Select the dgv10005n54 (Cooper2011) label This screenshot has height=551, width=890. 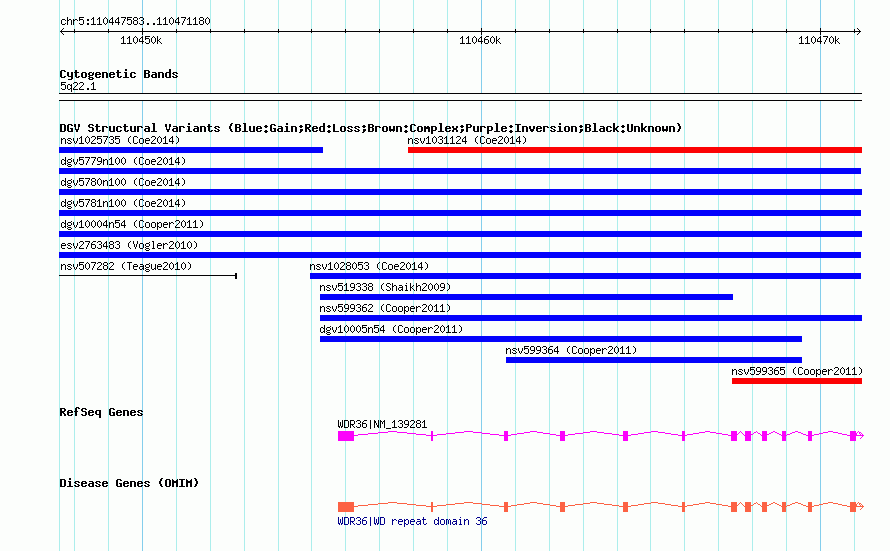pyautogui.click(x=391, y=329)
